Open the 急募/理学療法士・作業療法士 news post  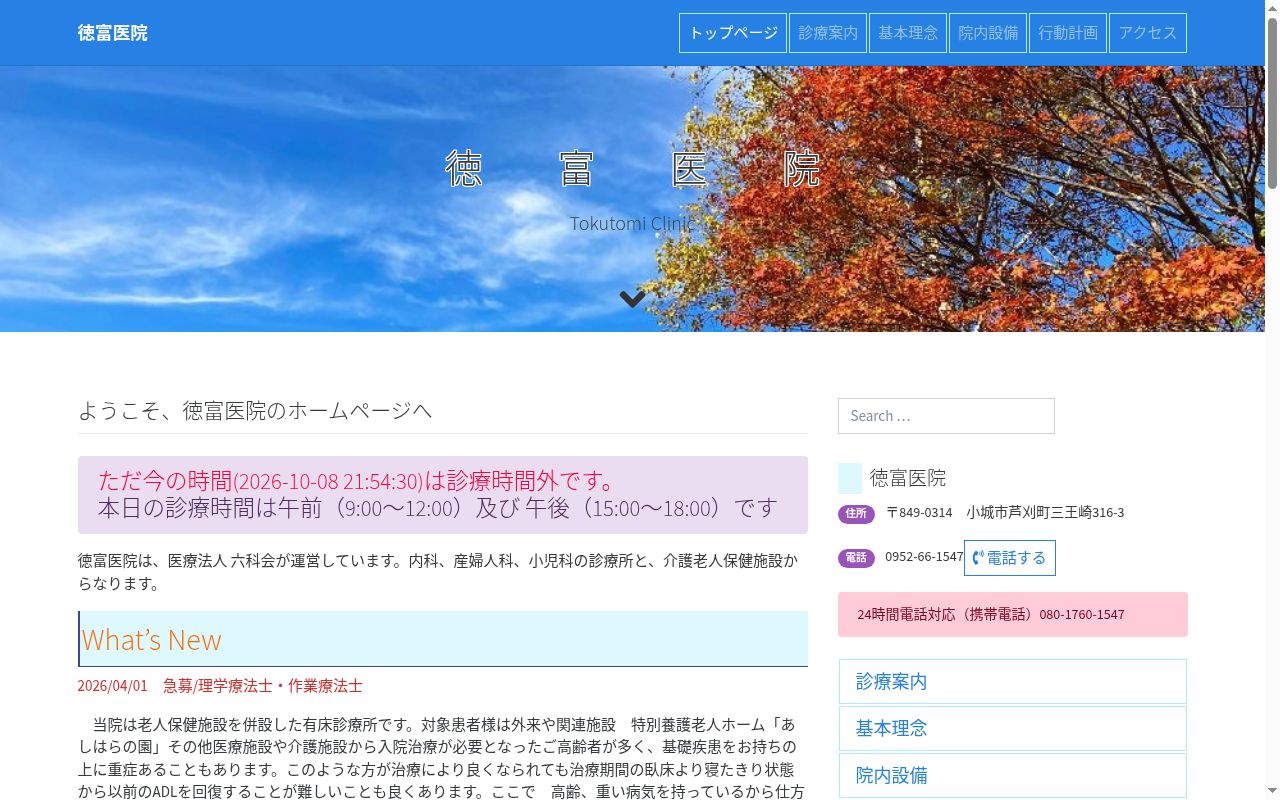[263, 686]
